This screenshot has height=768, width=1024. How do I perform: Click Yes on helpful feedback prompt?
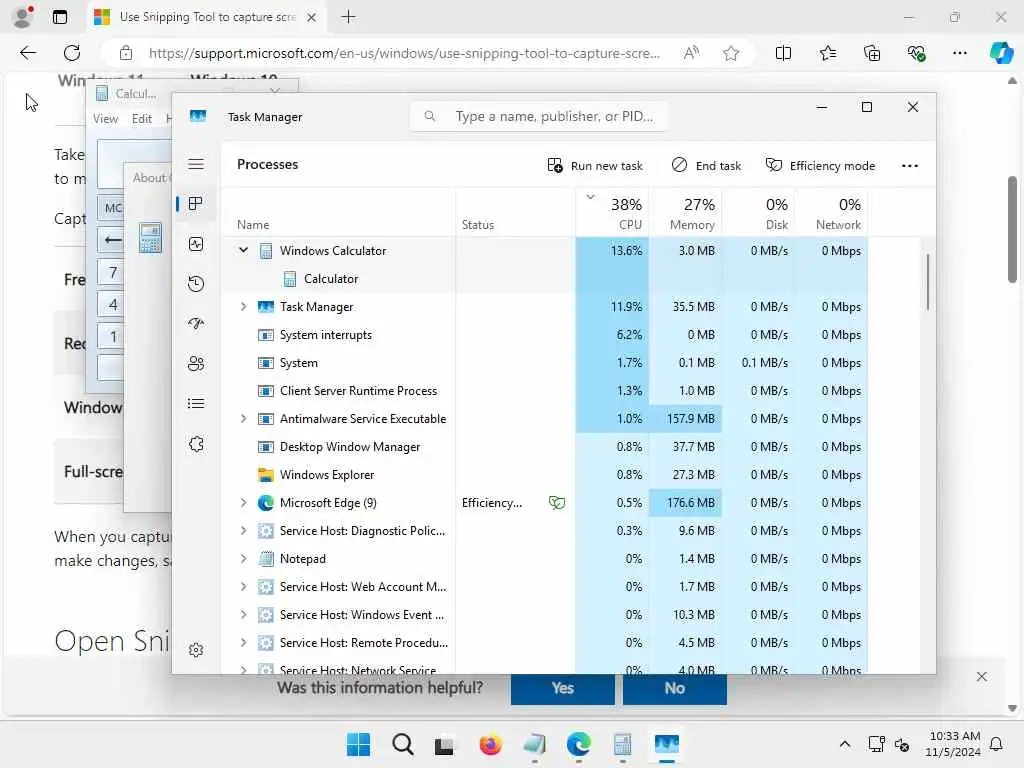[562, 688]
